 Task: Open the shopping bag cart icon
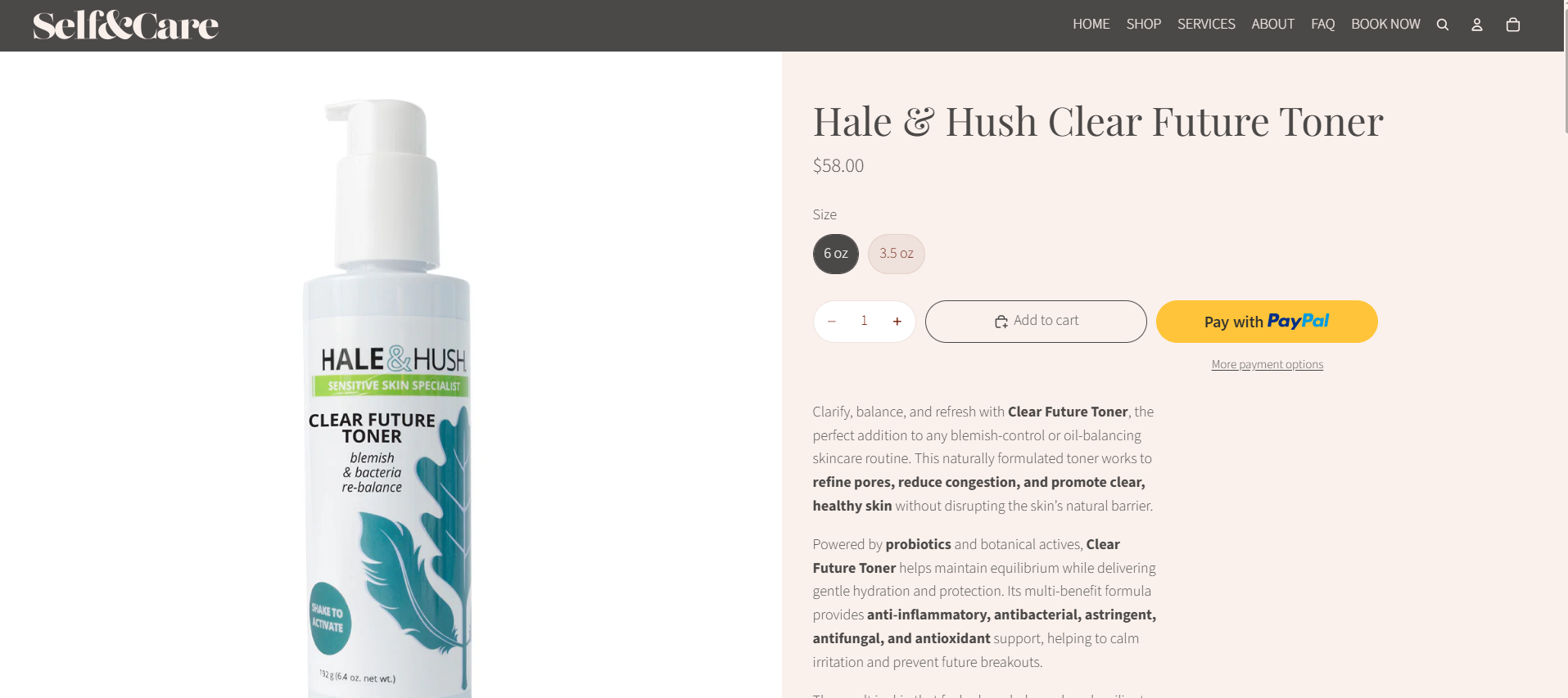tap(1513, 25)
